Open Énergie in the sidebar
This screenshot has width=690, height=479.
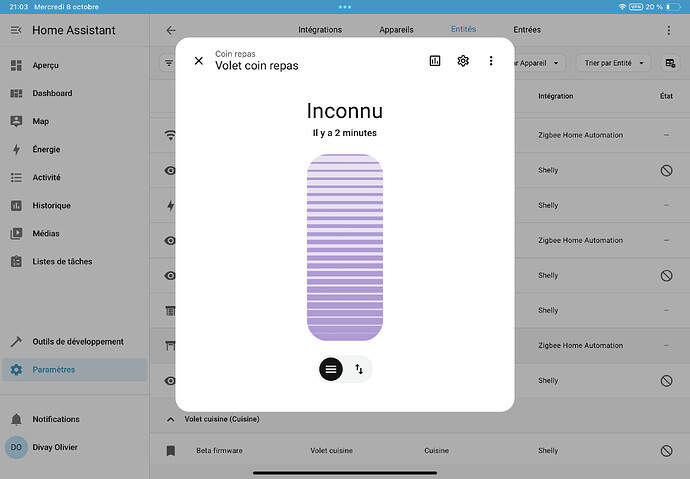click(x=74, y=150)
